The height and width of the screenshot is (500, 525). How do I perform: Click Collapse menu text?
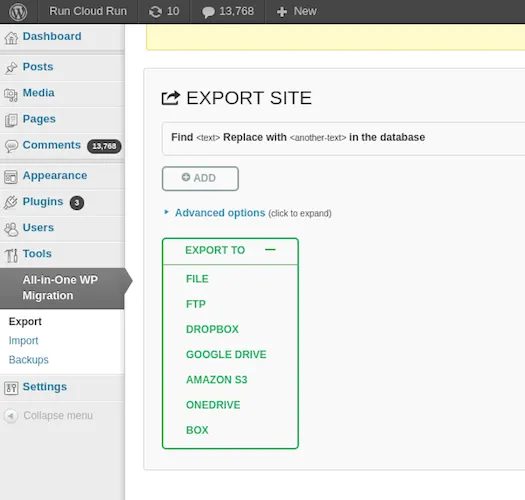[x=58, y=416]
